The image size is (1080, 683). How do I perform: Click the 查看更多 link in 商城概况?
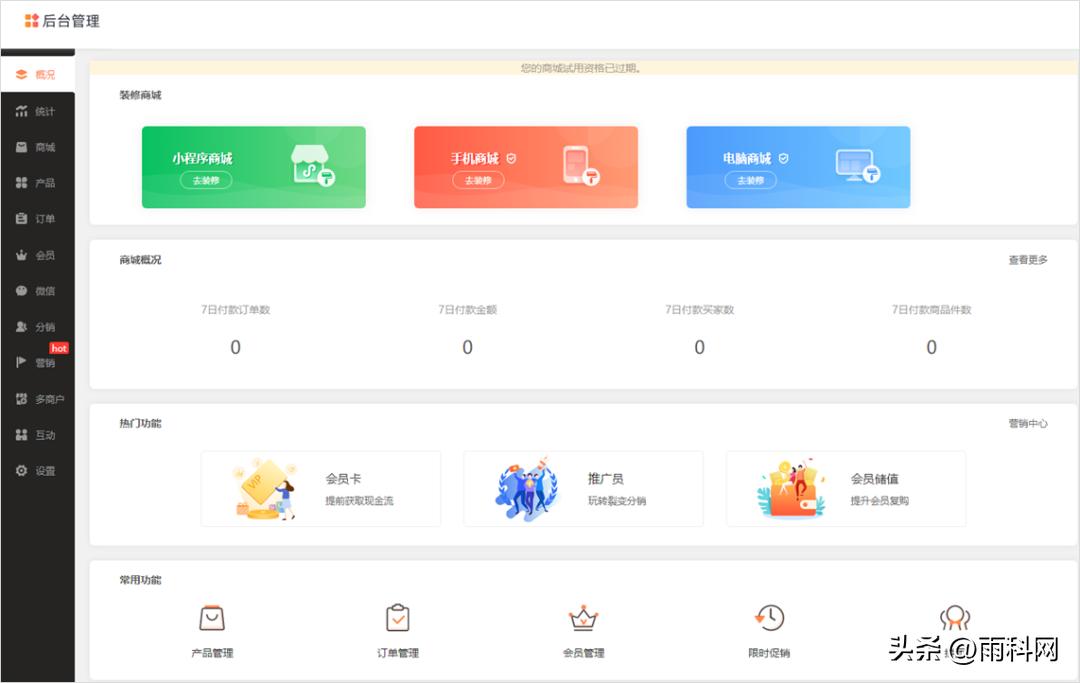click(1027, 259)
